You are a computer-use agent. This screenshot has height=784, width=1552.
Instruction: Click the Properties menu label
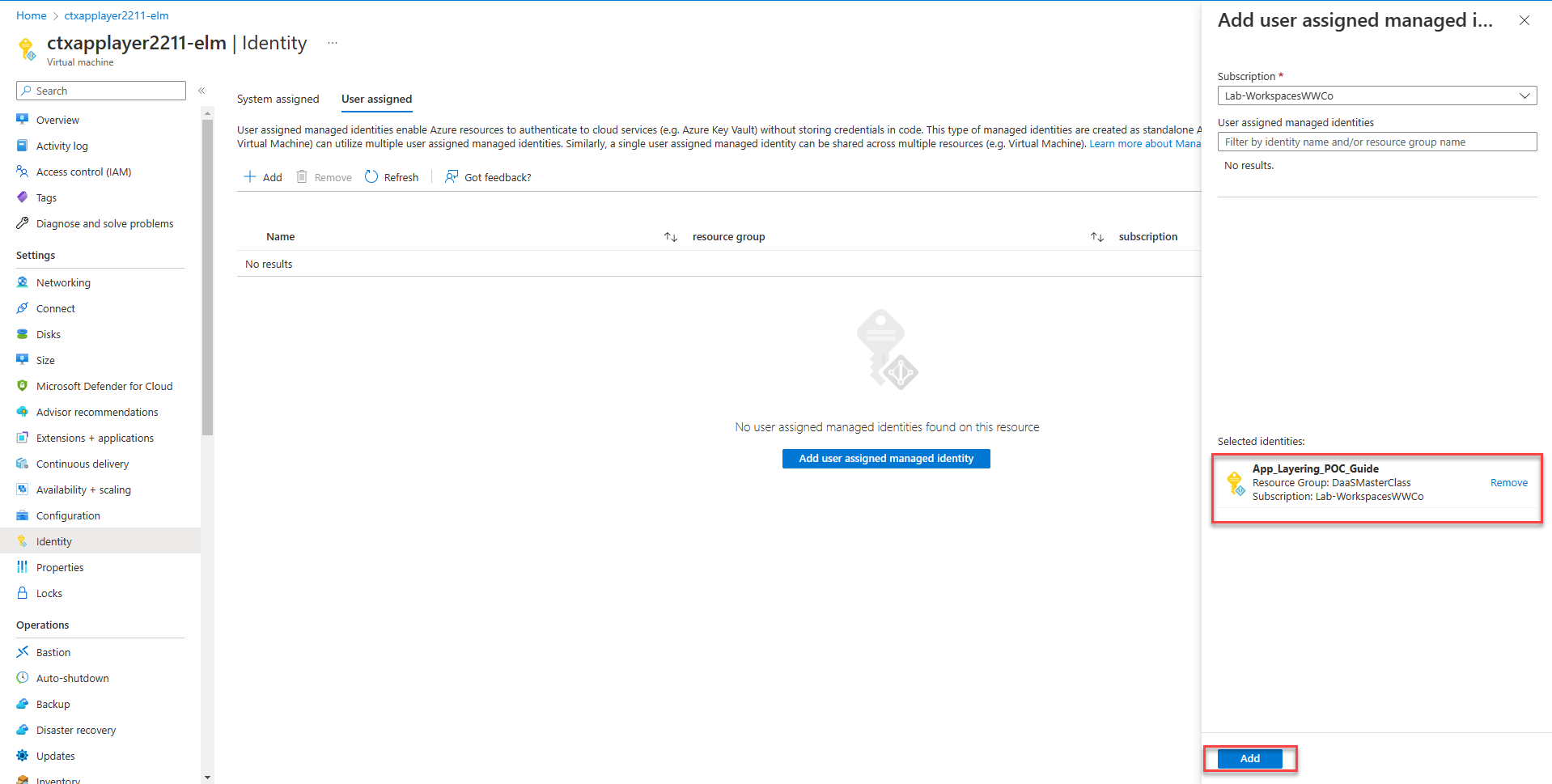[x=60, y=567]
